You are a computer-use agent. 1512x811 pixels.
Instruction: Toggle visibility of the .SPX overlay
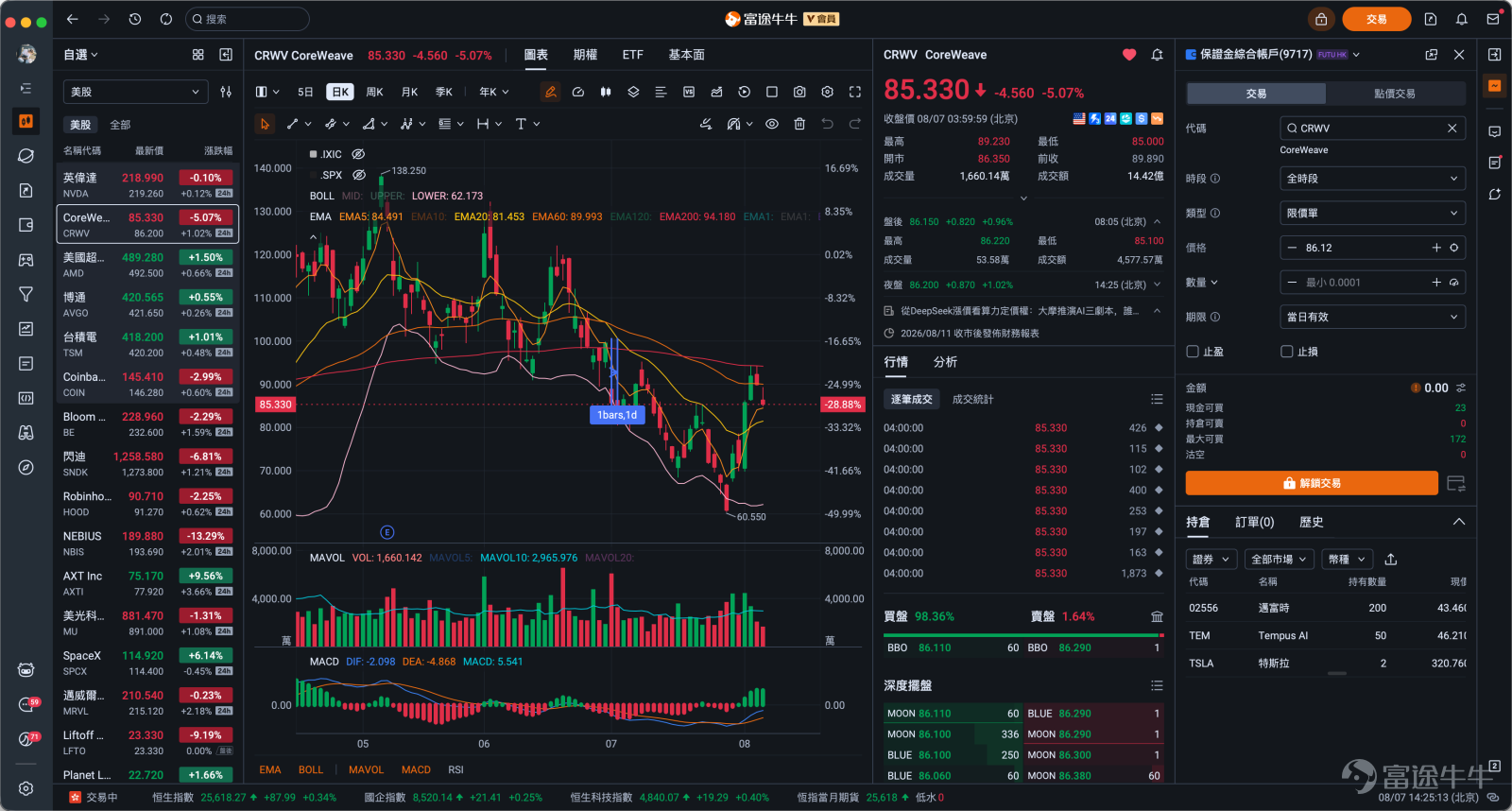pos(359,175)
